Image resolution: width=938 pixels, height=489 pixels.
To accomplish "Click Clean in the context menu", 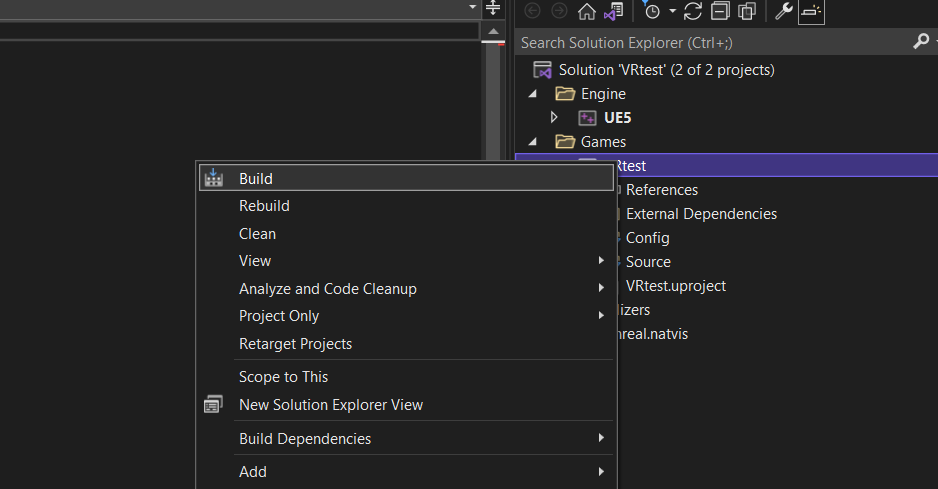I will (x=257, y=234).
